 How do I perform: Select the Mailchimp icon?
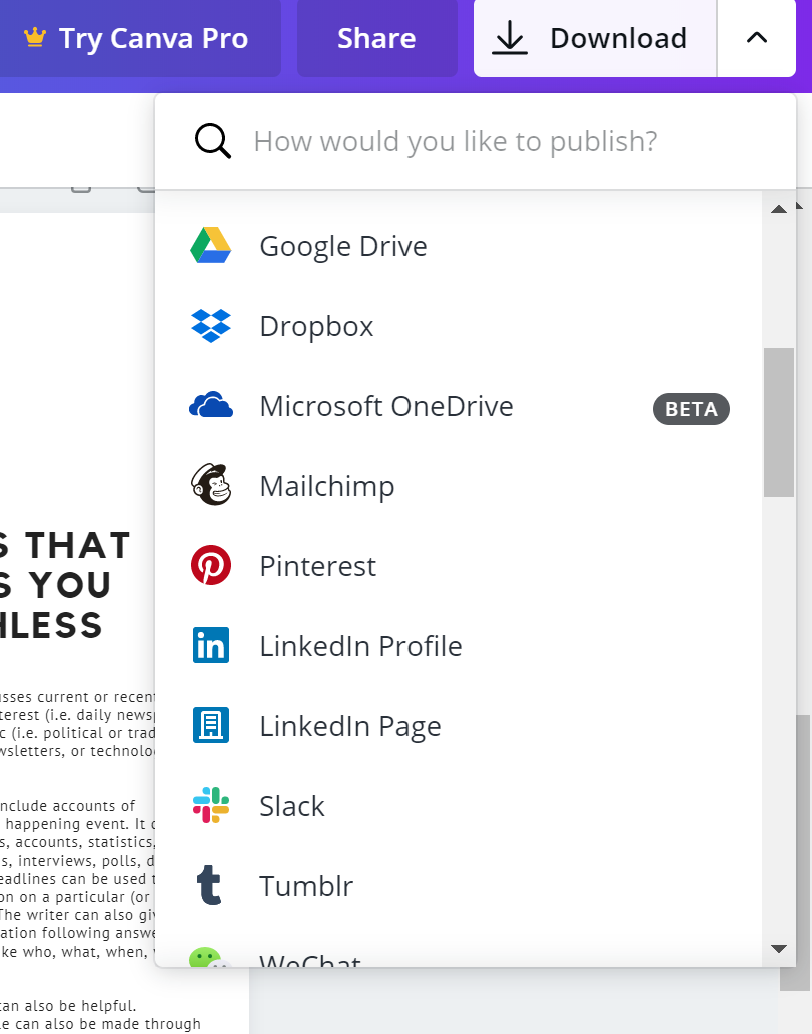(x=211, y=485)
